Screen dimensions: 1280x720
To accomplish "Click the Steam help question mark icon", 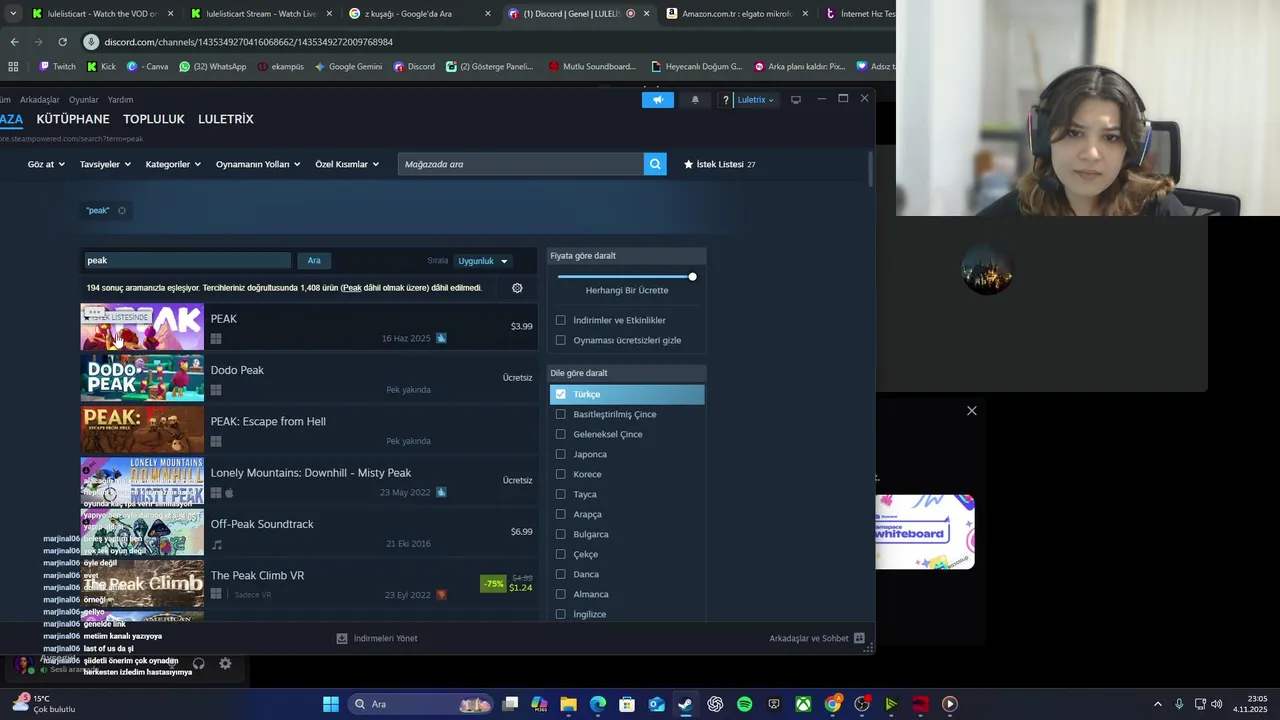I will coord(726,100).
